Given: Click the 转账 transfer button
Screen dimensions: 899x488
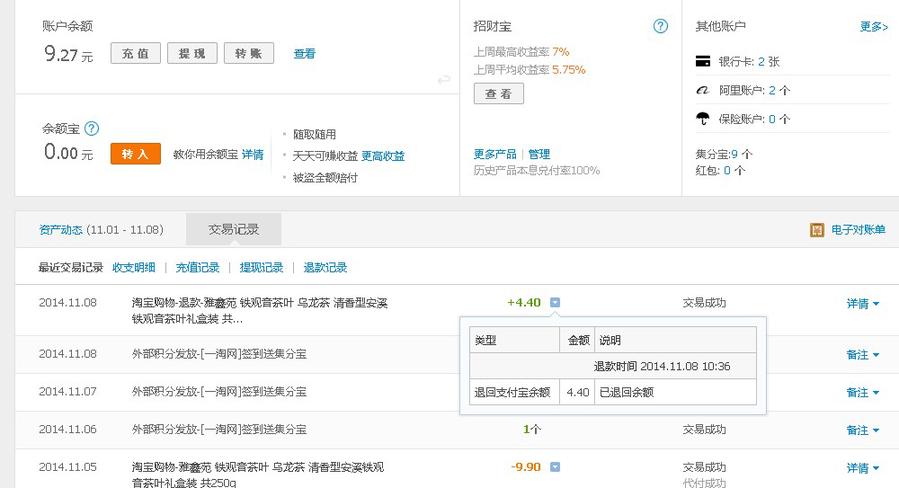Looking at the screenshot, I should (249, 53).
